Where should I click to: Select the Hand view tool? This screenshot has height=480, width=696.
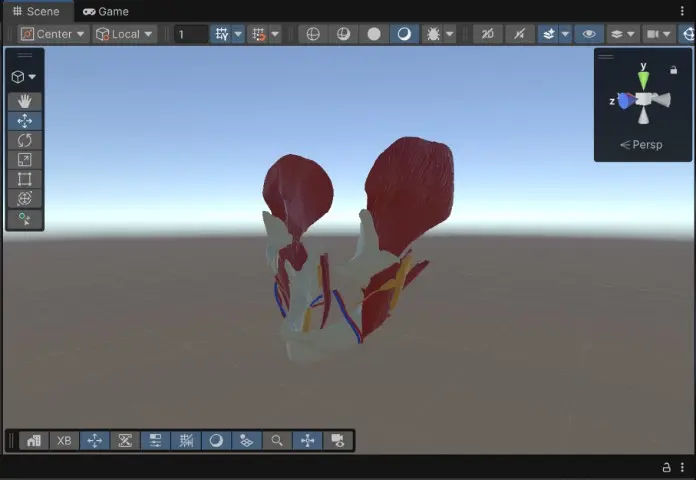(24, 102)
